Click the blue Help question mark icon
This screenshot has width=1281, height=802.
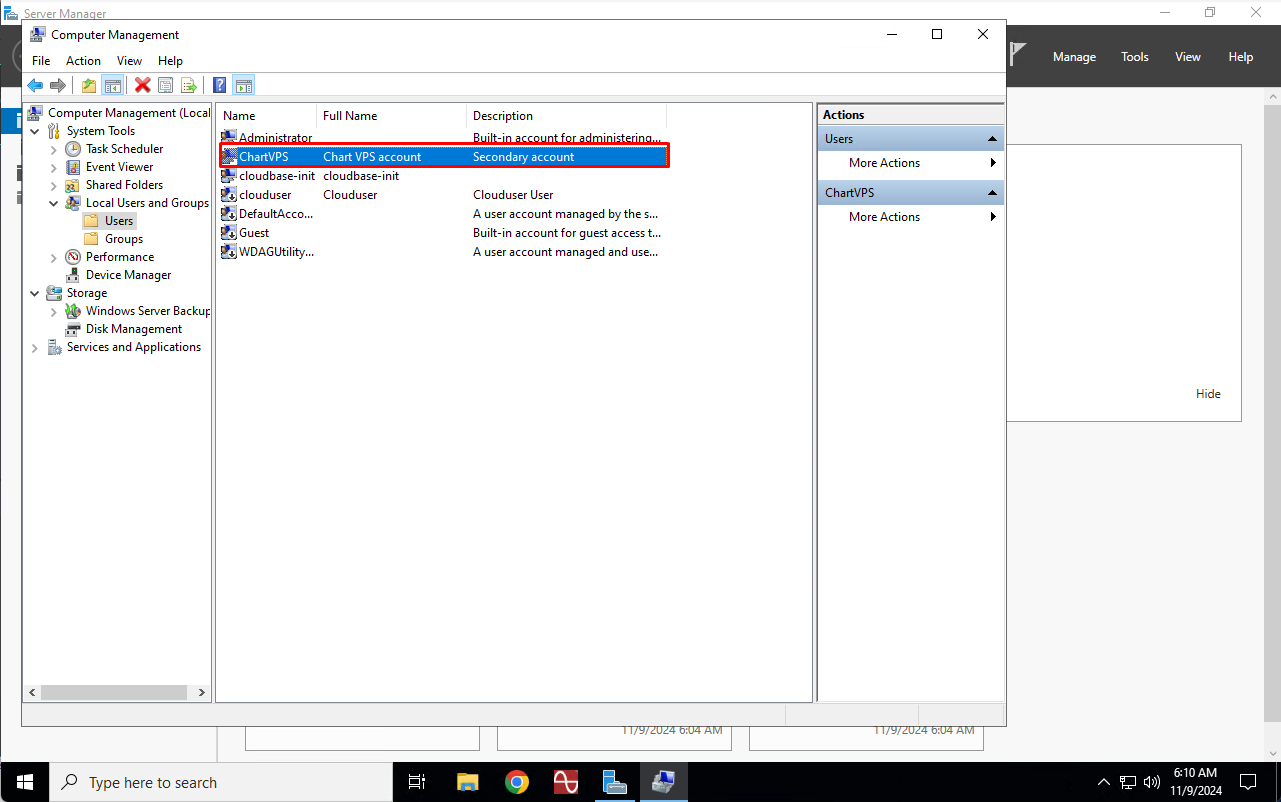[x=220, y=85]
